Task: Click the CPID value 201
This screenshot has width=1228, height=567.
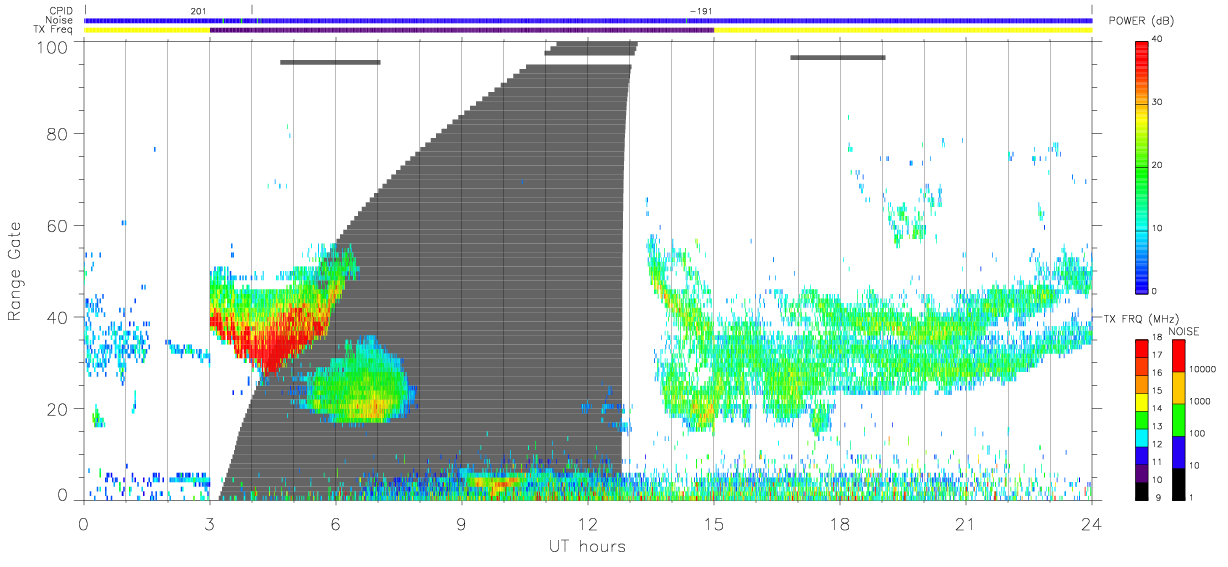Action: (196, 10)
